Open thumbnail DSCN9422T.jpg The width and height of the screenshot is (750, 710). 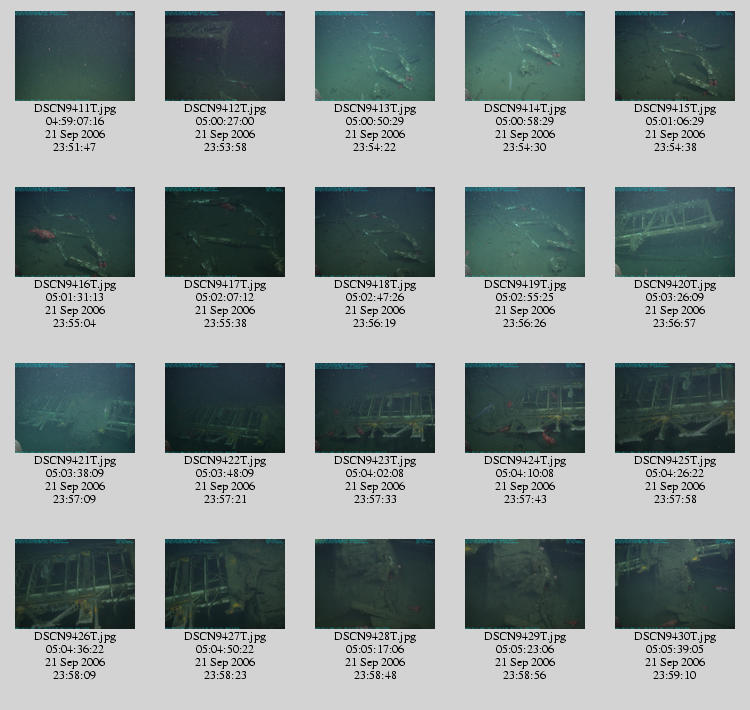pos(225,408)
